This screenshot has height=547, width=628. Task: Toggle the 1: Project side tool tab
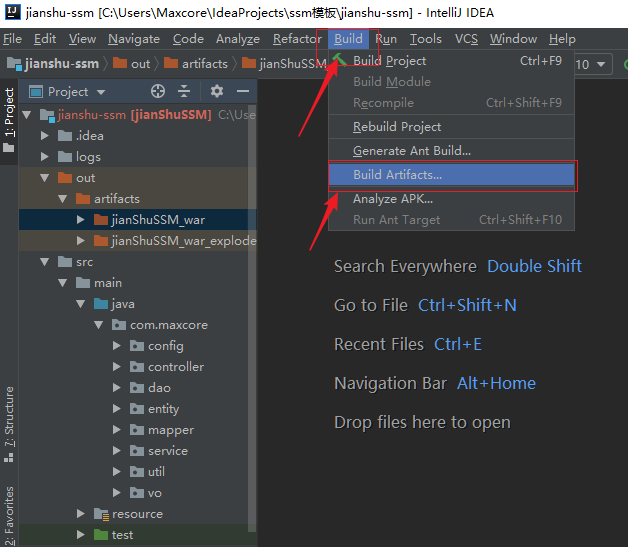pyautogui.click(x=9, y=121)
